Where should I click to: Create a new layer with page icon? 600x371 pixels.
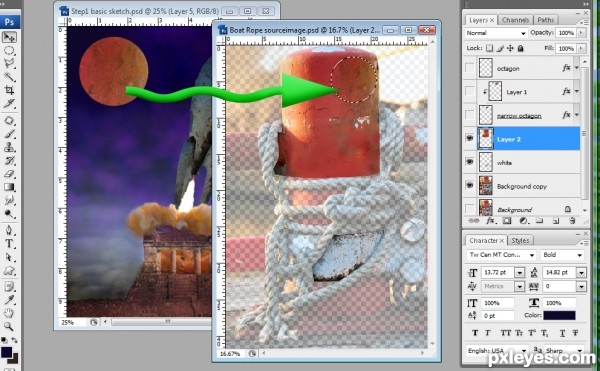click(556, 221)
